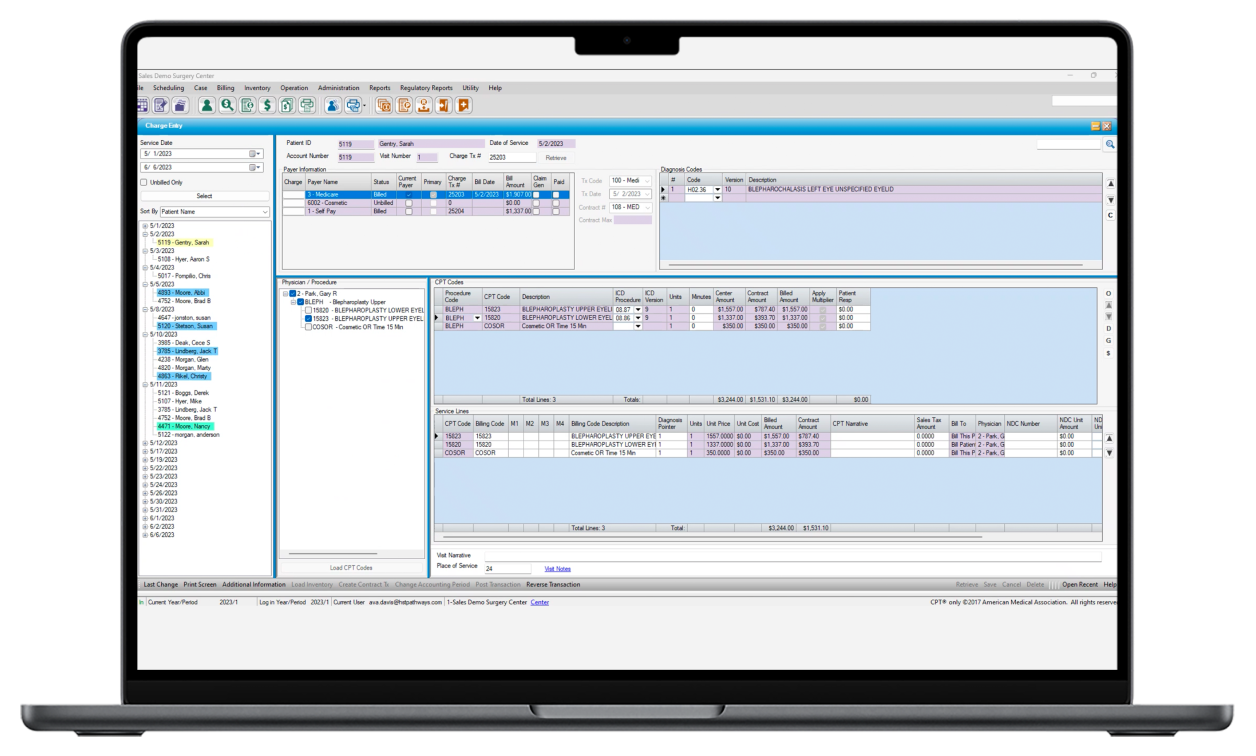Viewport: 1256px width, 756px height.
Task: Open the 5/1/2023 service date picker
Action: 254,154
